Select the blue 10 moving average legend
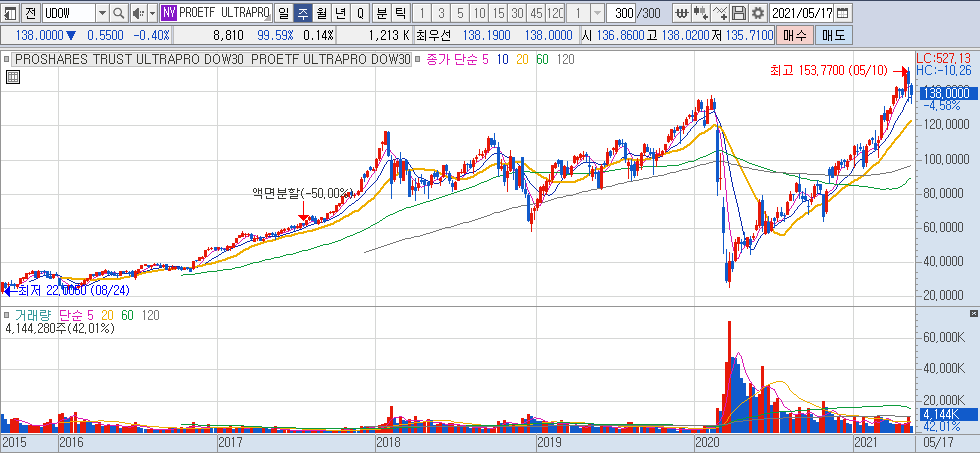 (502, 60)
